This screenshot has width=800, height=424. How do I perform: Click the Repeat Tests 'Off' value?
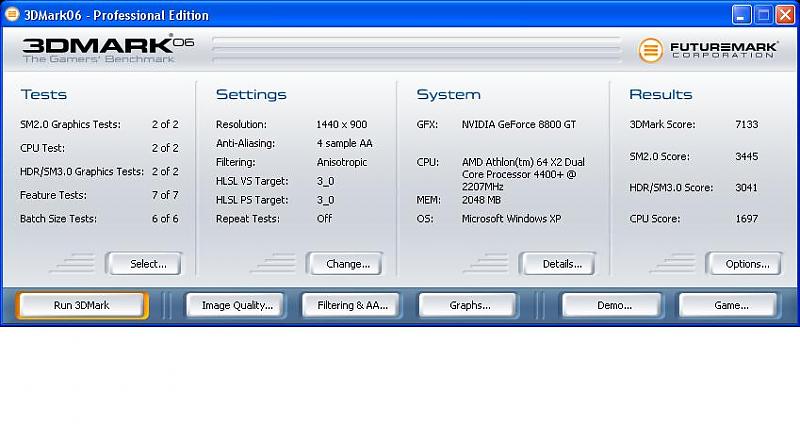pos(324,219)
